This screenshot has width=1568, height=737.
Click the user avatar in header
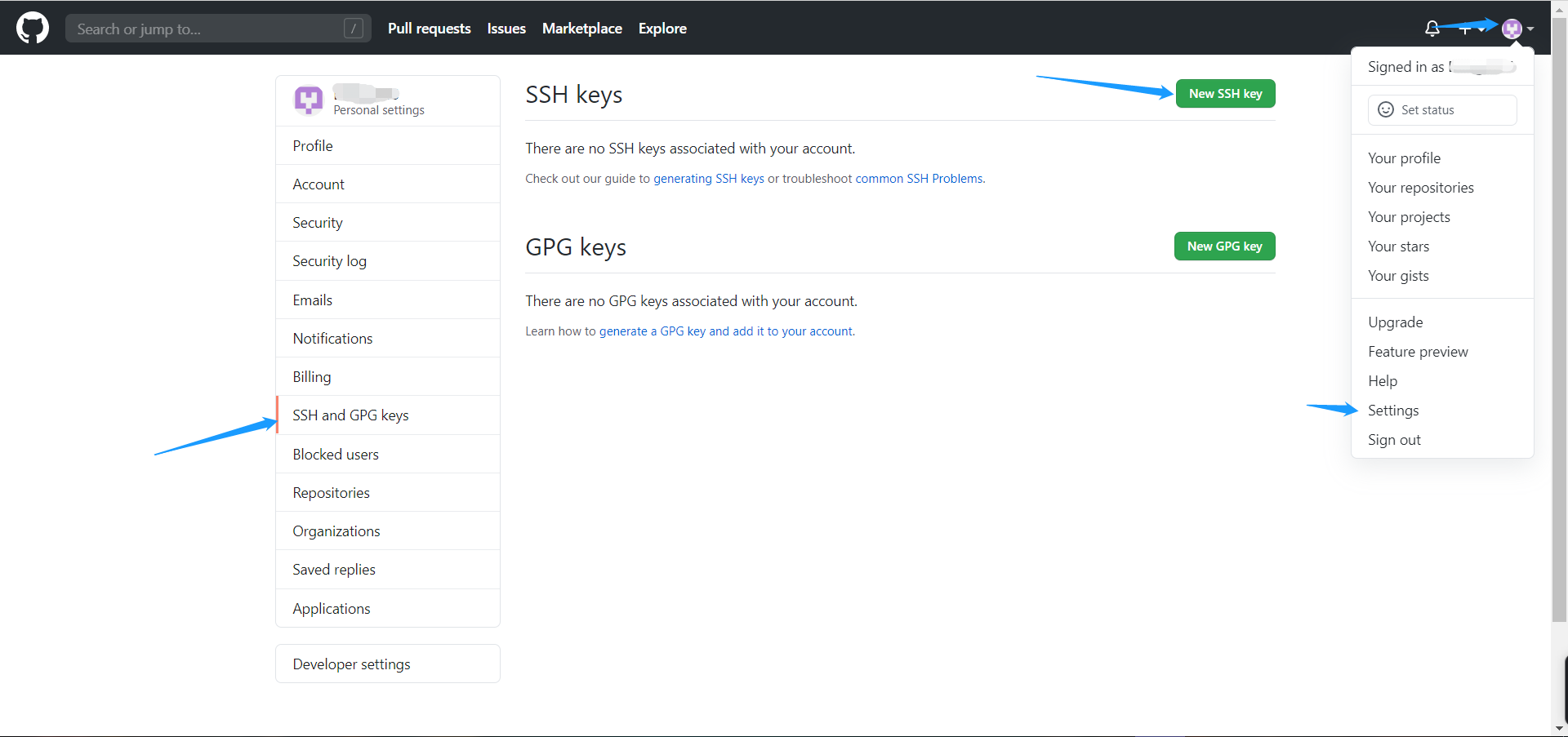coord(1511,29)
